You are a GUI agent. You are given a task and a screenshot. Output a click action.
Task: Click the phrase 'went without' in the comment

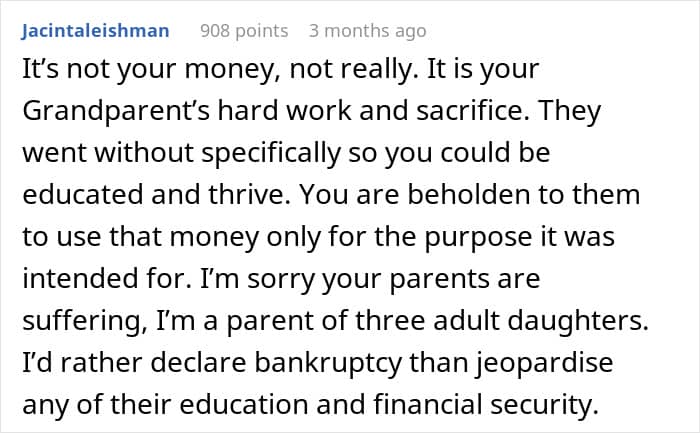(108, 153)
